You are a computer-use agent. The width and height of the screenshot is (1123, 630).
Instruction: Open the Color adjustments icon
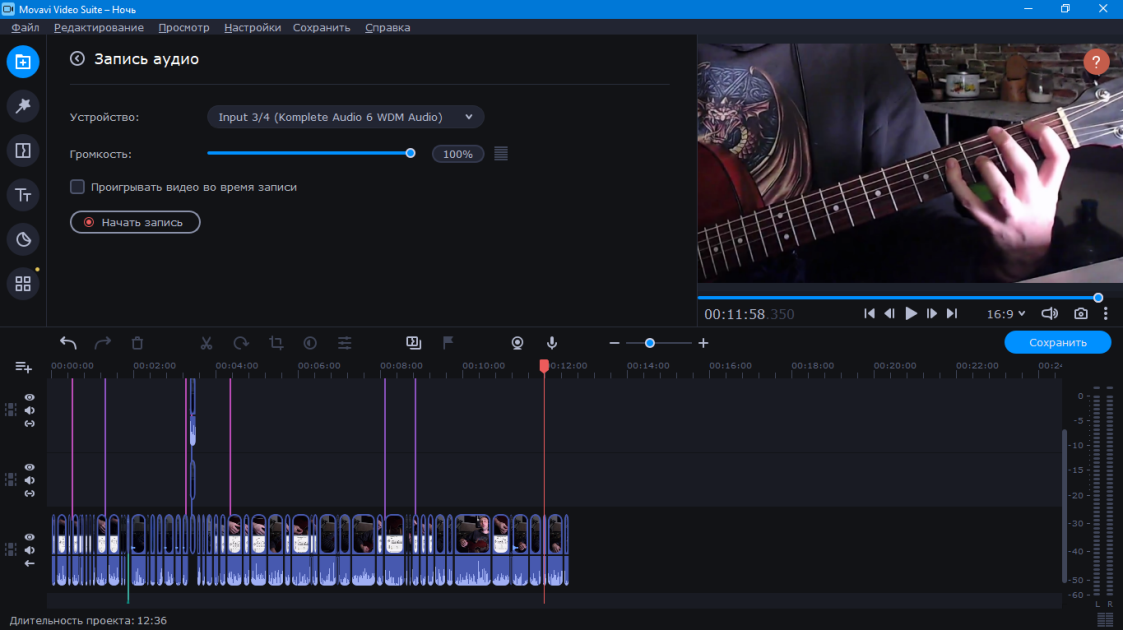pos(310,343)
